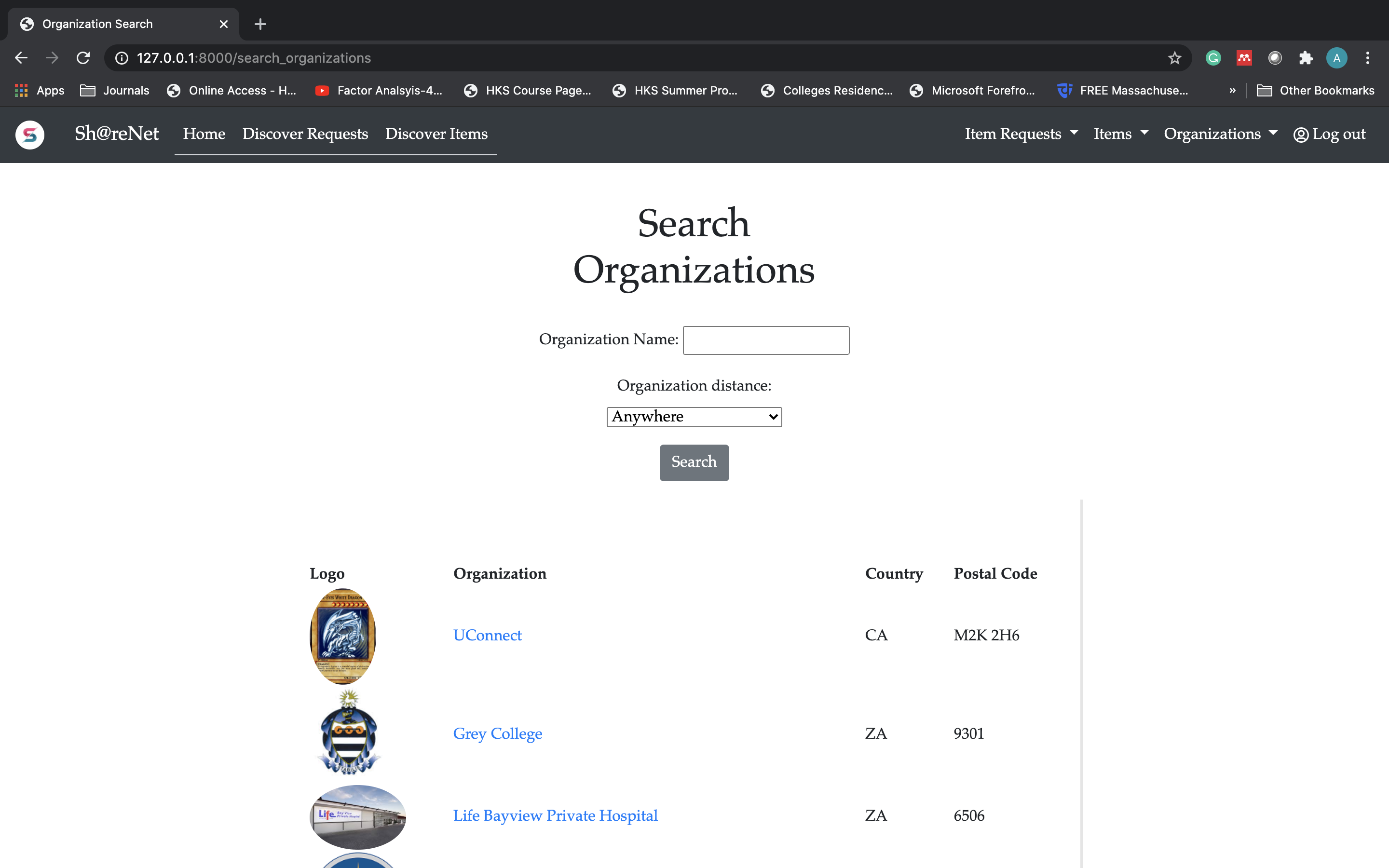Bookmark this page with the star icon
The image size is (1389, 868).
[x=1174, y=58]
